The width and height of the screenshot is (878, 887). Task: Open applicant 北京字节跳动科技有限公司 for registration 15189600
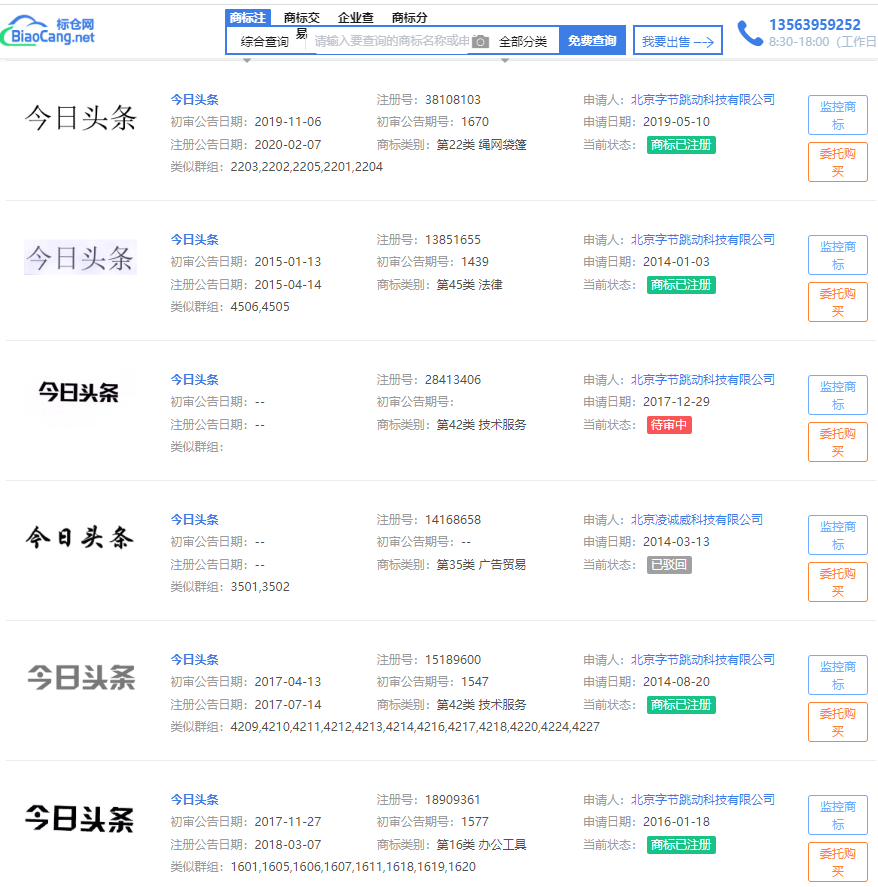click(x=703, y=660)
